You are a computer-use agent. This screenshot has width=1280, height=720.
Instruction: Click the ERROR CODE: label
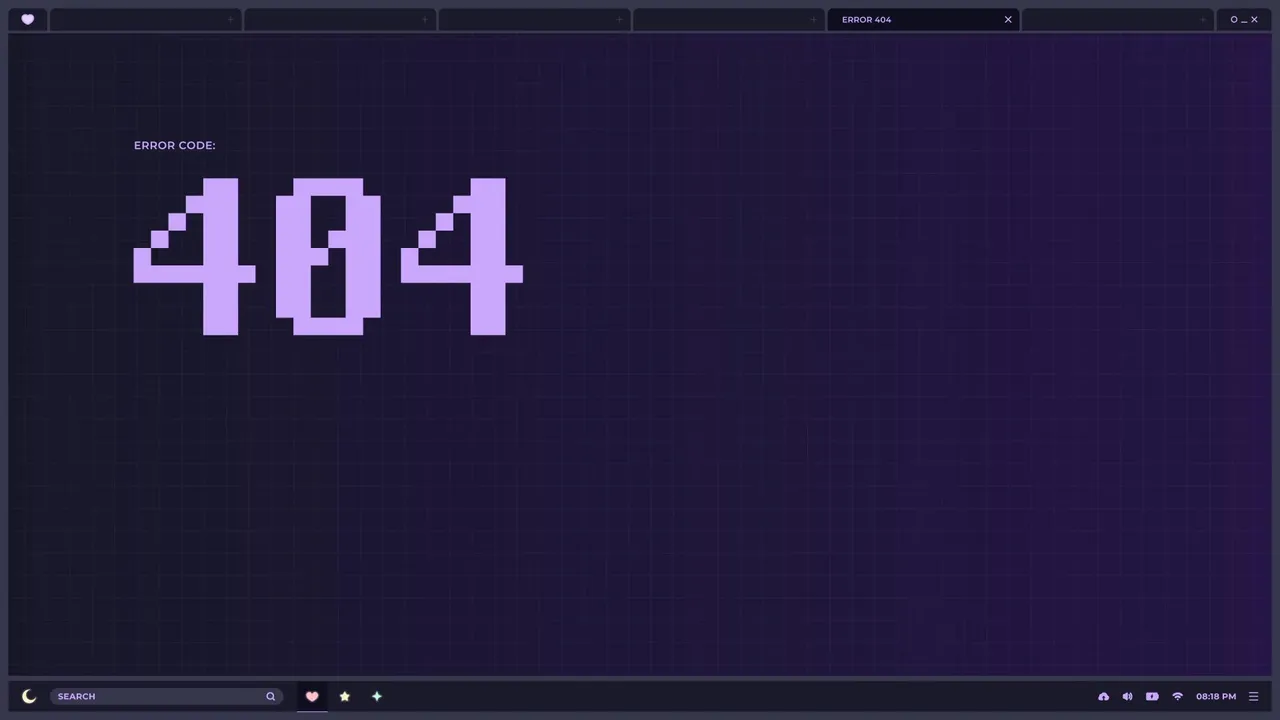(175, 145)
